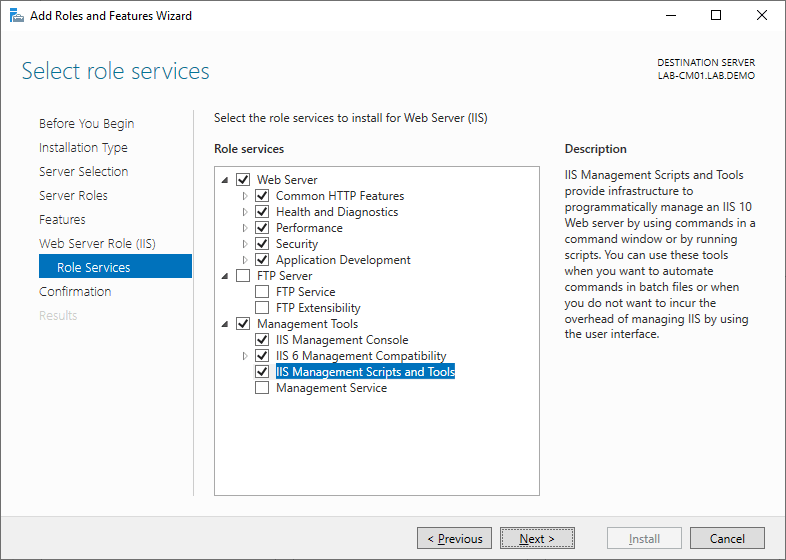
Task: Go to Server Roles step
Action: (73, 196)
